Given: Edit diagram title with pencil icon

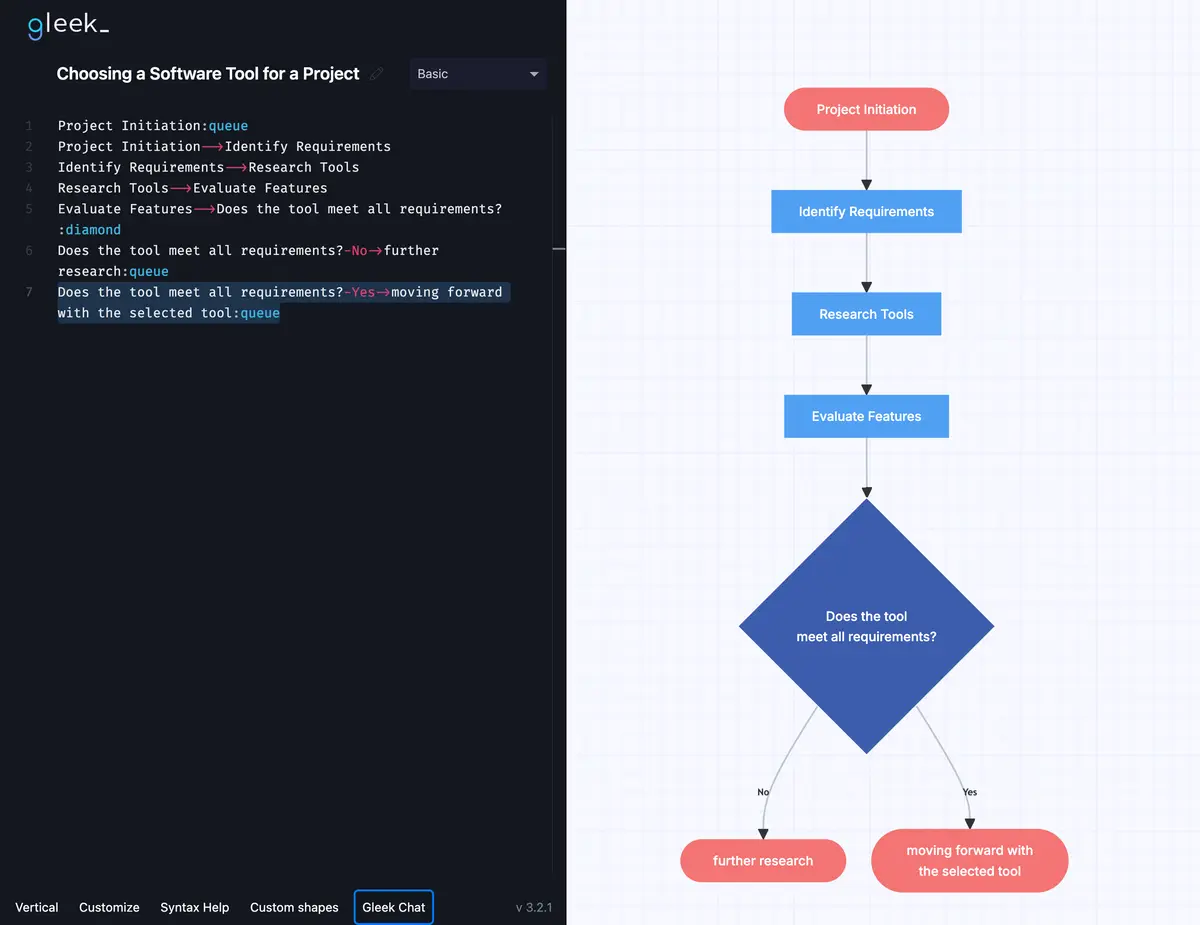Looking at the screenshot, I should 377,74.
